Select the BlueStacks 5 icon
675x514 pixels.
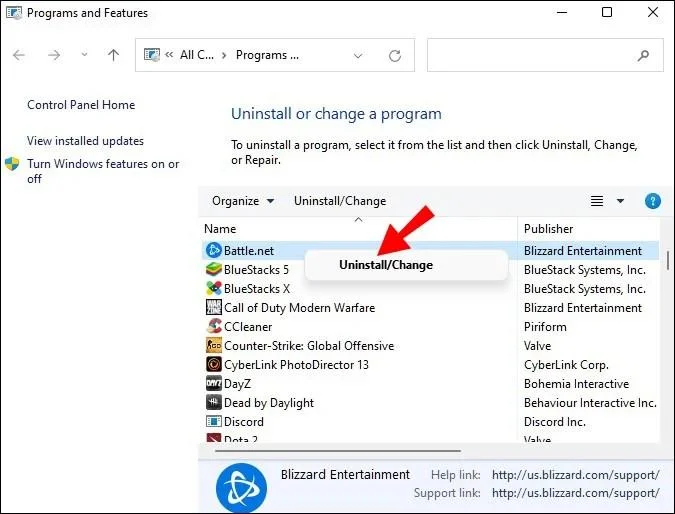tap(214, 269)
